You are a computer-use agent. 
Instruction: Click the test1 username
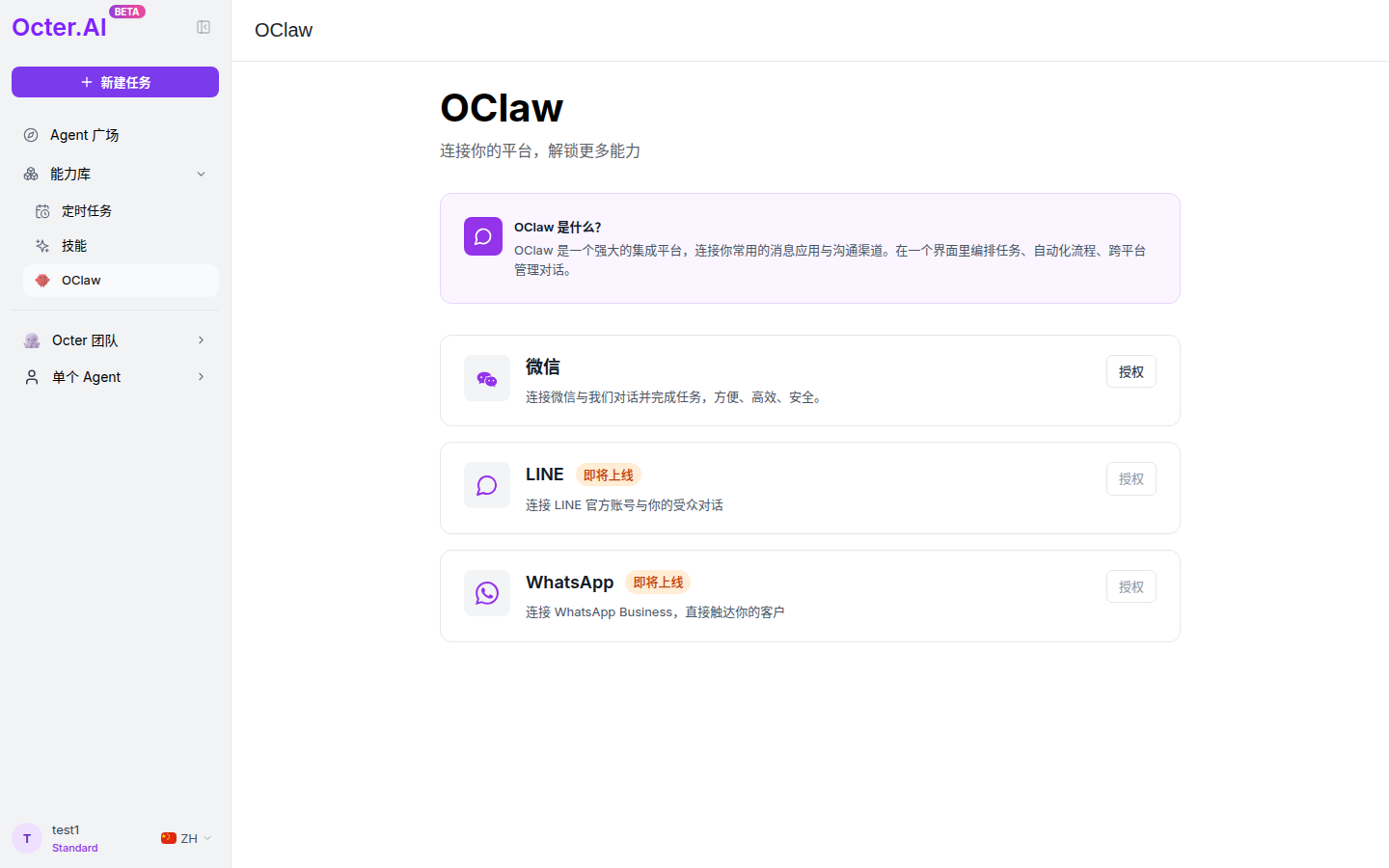pos(66,829)
